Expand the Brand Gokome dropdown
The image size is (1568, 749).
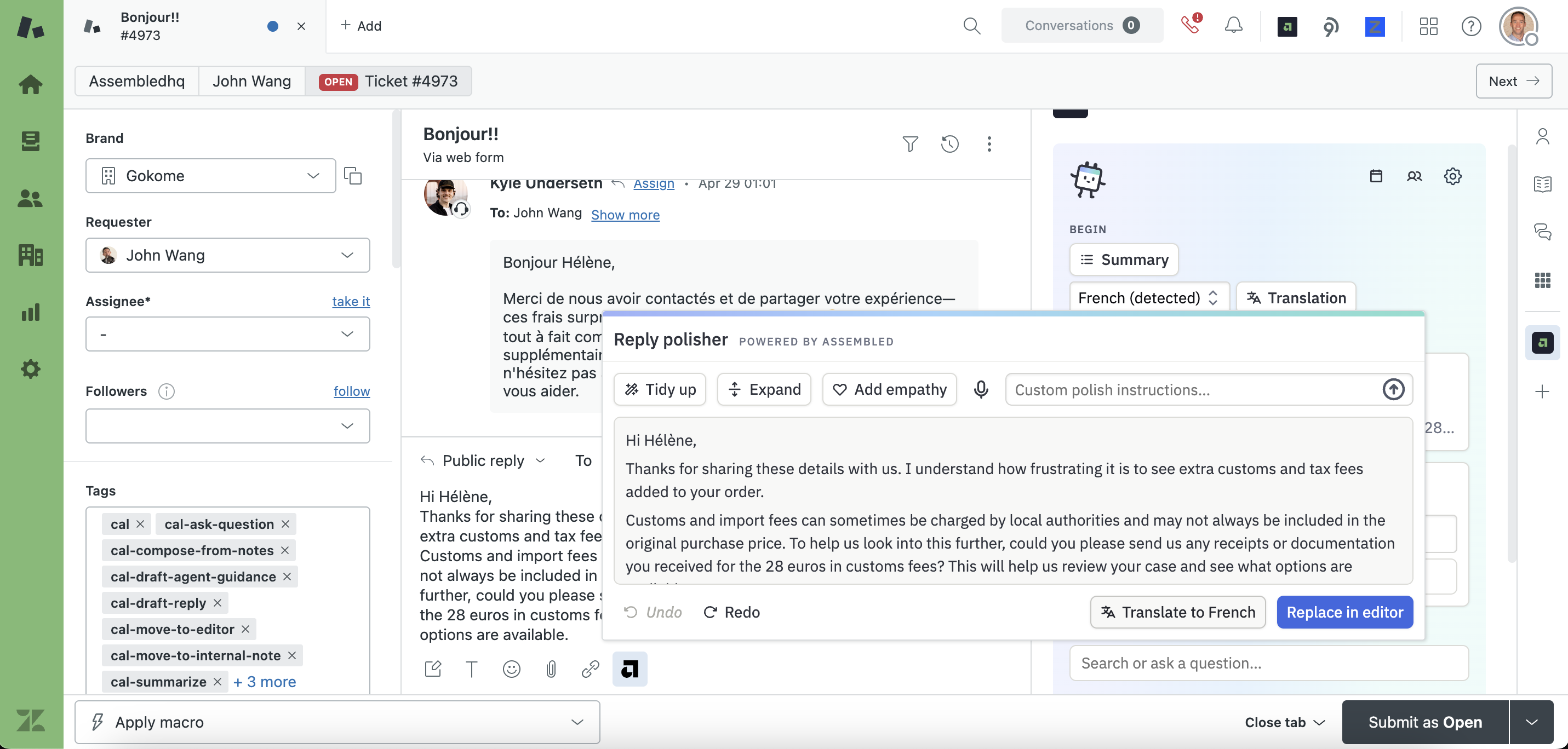(x=210, y=176)
